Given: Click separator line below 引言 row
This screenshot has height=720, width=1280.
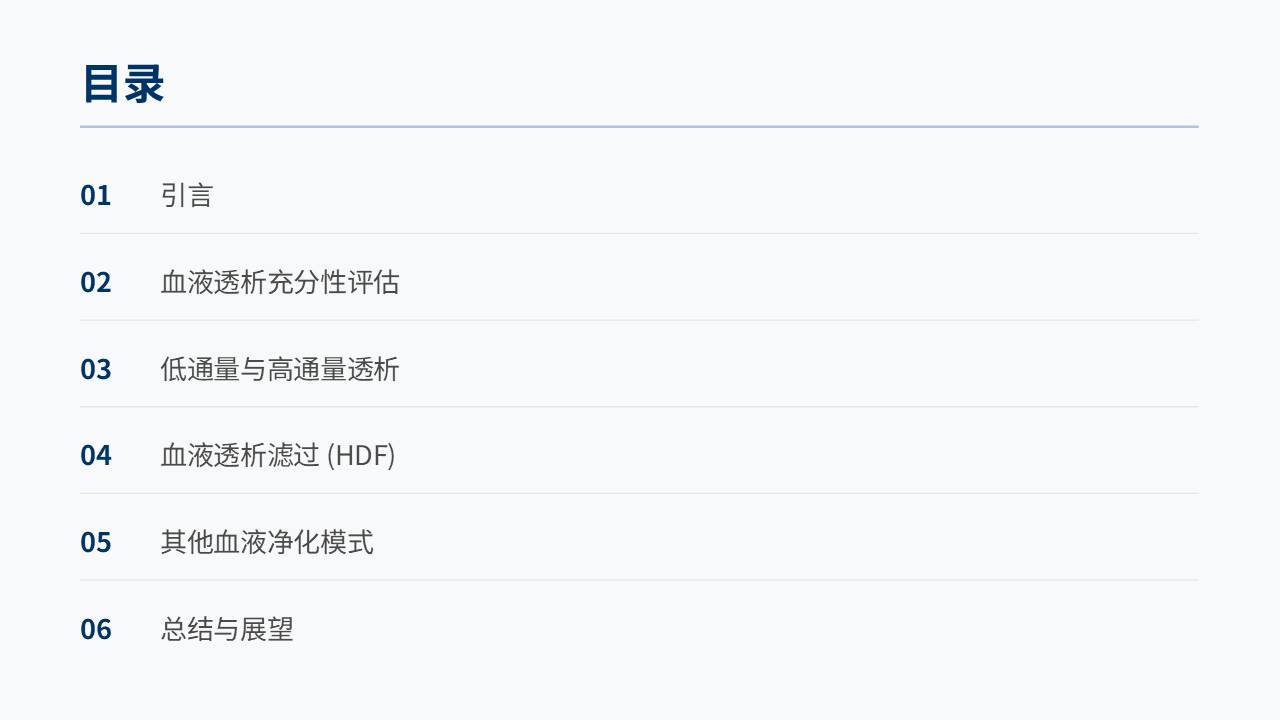Looking at the screenshot, I should (x=639, y=234).
